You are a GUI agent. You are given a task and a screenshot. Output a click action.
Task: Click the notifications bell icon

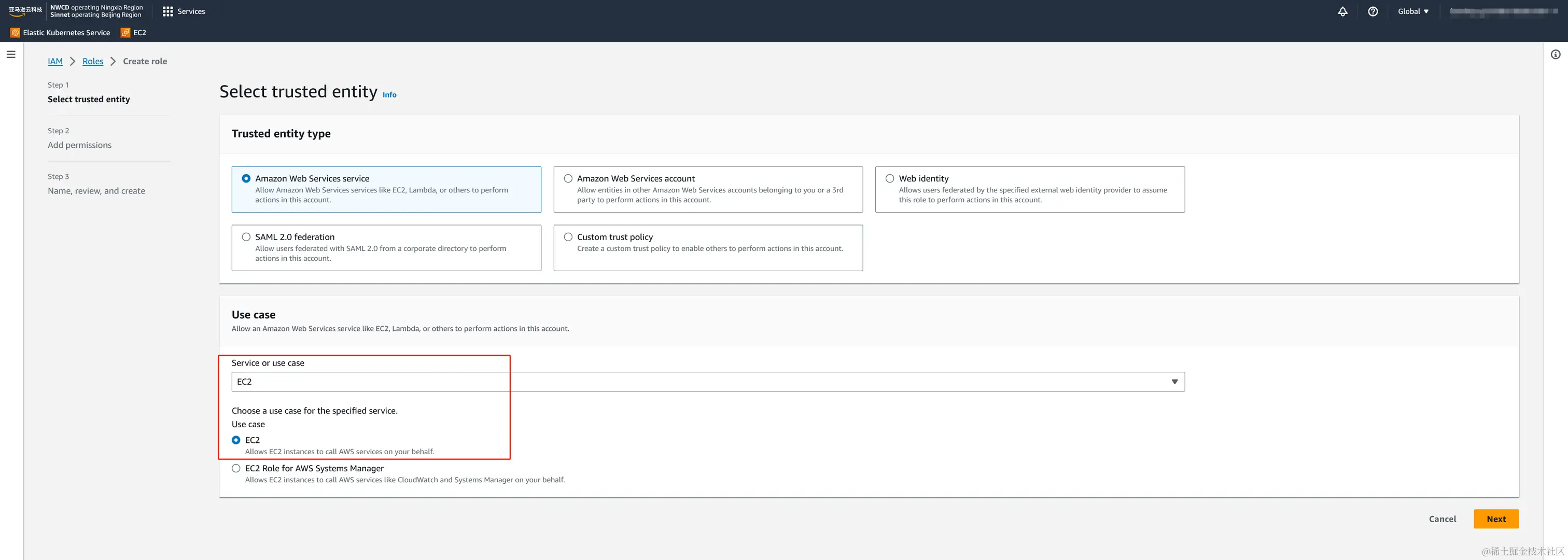[x=1342, y=11]
